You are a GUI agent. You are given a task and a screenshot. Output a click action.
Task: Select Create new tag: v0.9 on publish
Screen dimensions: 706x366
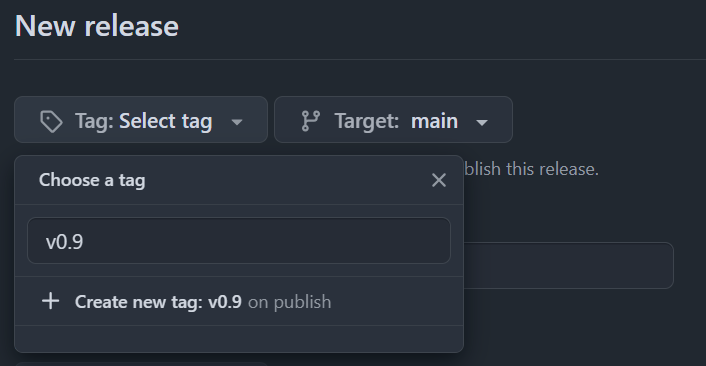(239, 301)
